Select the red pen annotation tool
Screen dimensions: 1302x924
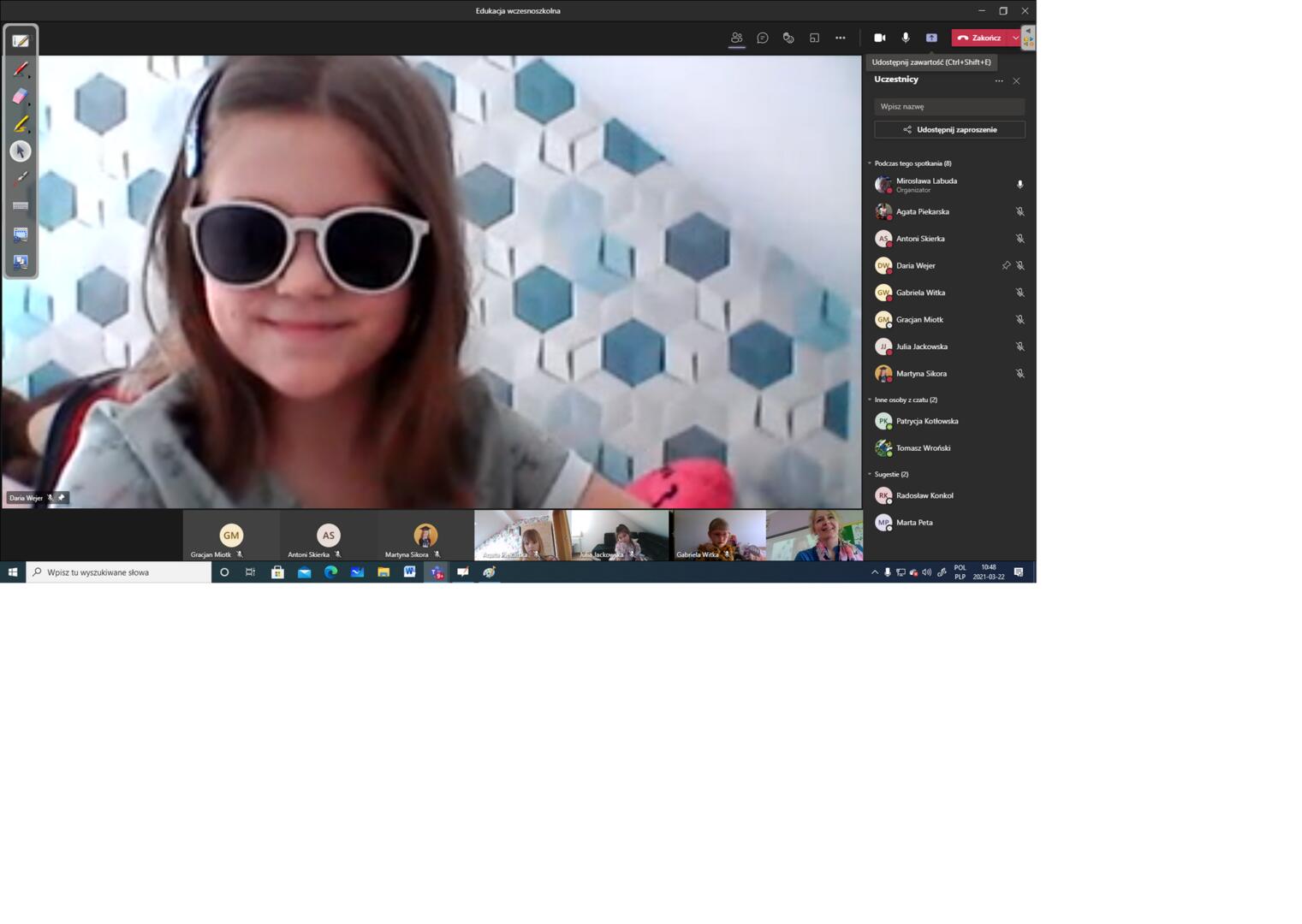tap(21, 69)
